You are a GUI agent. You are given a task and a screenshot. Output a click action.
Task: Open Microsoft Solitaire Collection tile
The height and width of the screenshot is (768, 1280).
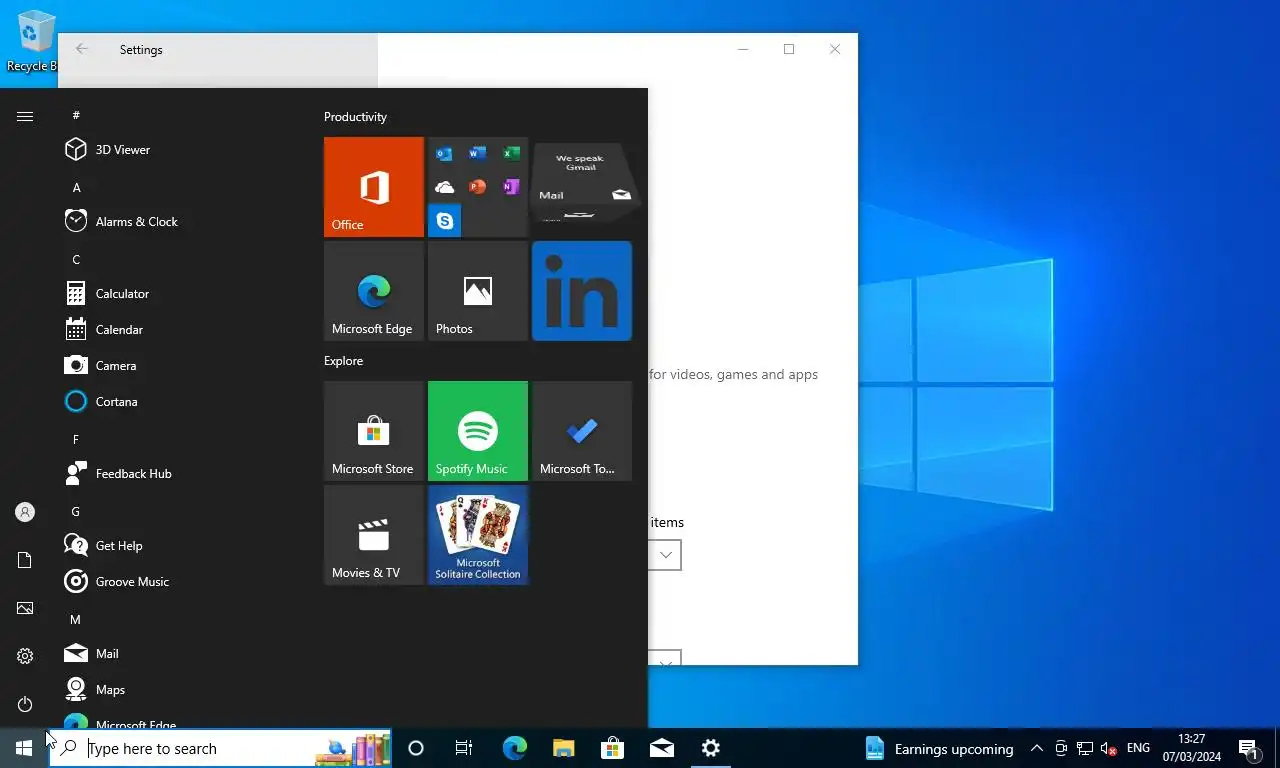tap(478, 535)
